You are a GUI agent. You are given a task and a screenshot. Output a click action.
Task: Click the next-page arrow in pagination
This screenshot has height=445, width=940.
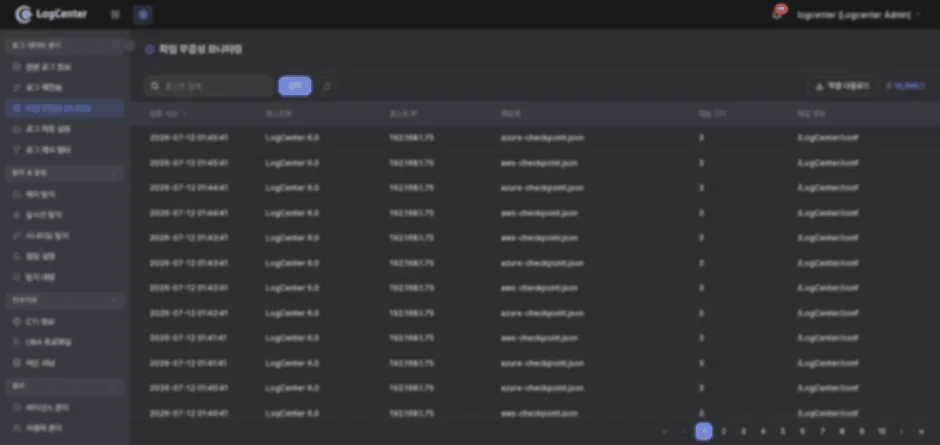click(902, 431)
